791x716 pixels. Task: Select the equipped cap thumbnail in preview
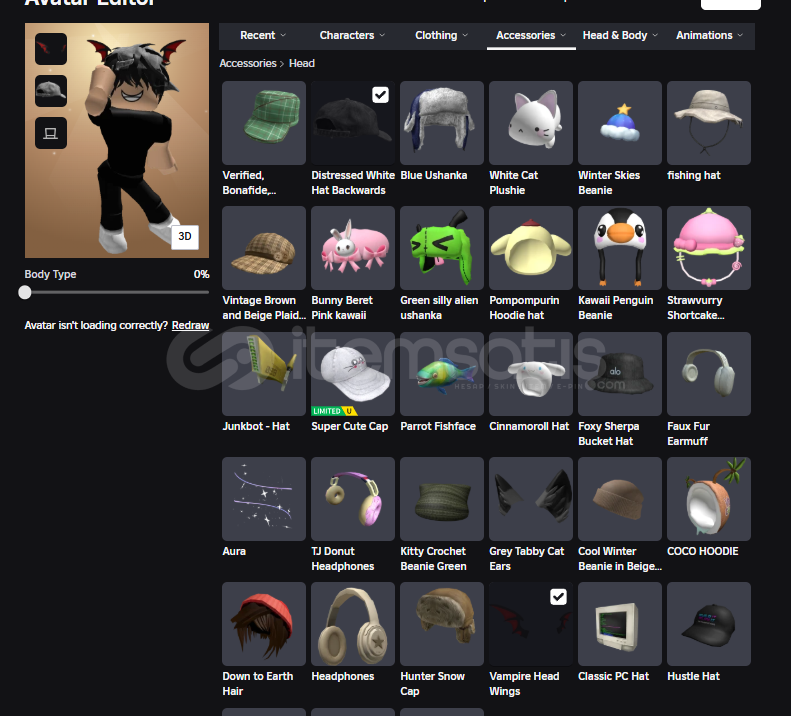pyautogui.click(x=51, y=91)
